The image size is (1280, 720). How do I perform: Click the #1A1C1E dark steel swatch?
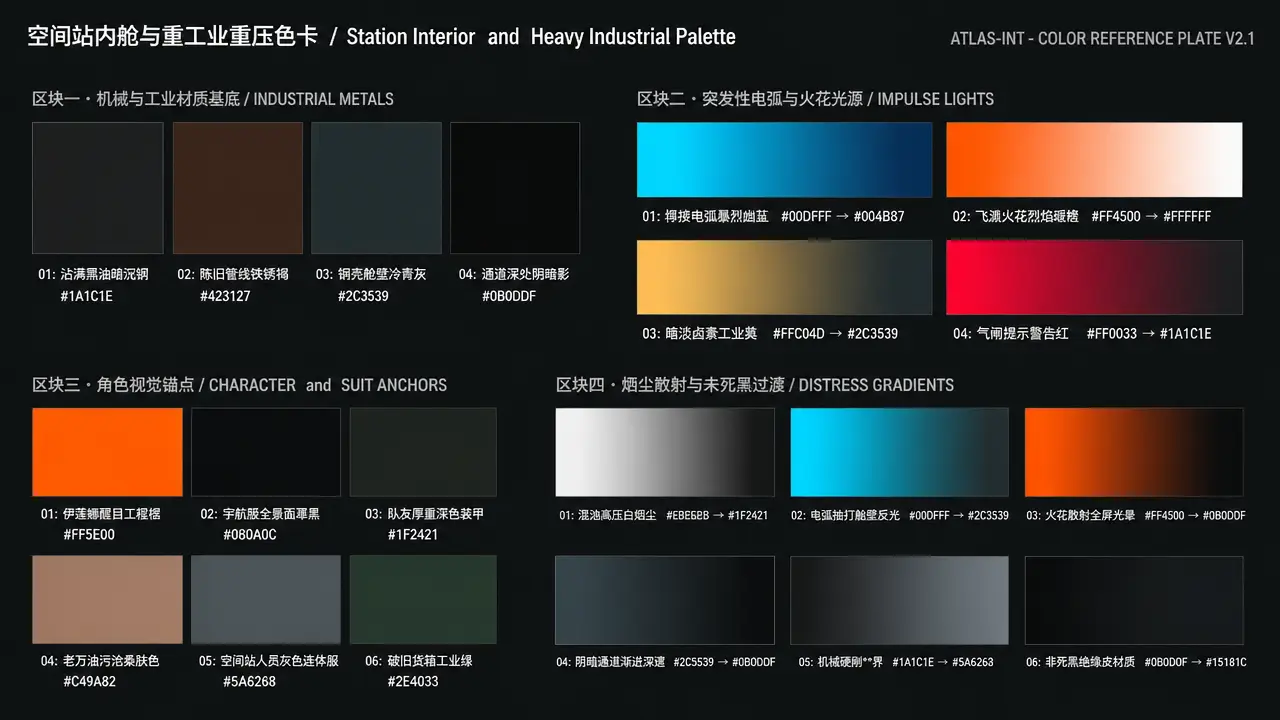coord(98,188)
